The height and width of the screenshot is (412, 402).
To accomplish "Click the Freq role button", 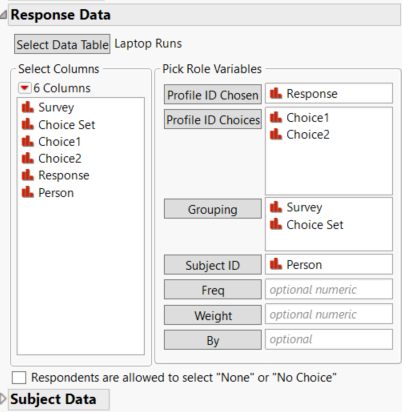I will pyautogui.click(x=213, y=290).
